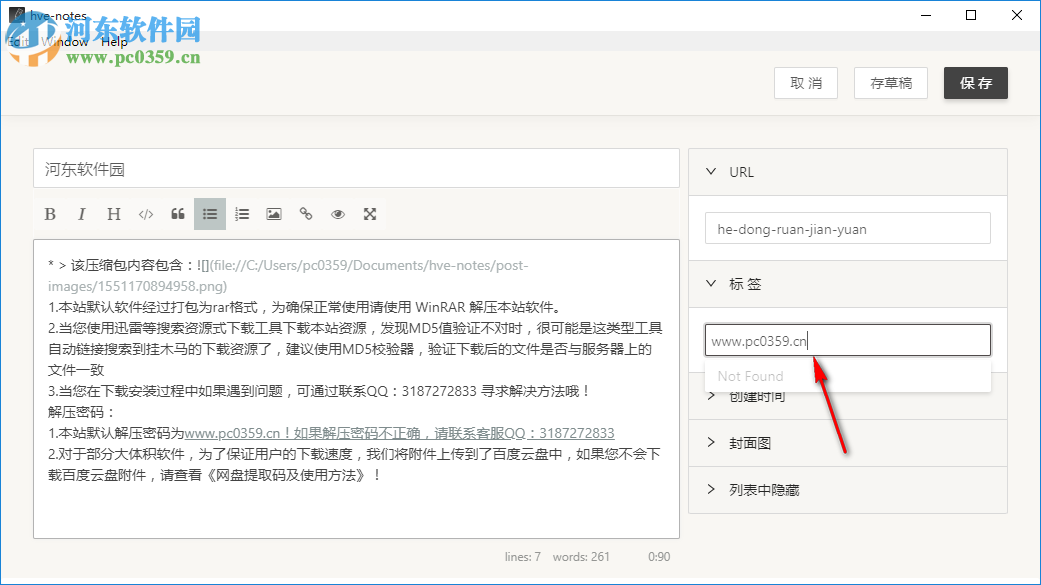This screenshot has width=1041, height=585.
Task: Edit the URL slug he-dong-ruan-jian-yuan
Action: (848, 228)
